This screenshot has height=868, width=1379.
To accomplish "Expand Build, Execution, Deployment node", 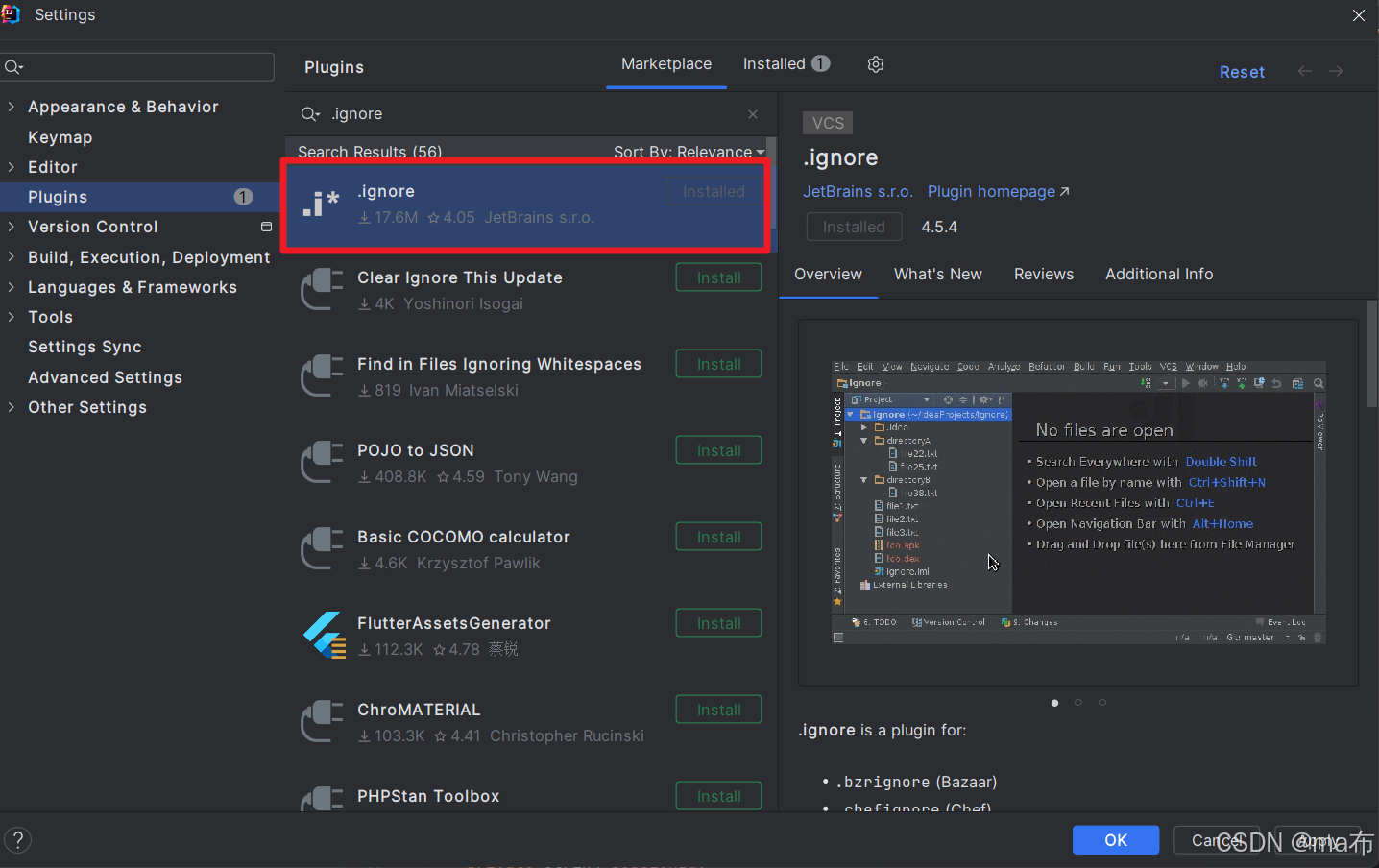I will pos(11,257).
